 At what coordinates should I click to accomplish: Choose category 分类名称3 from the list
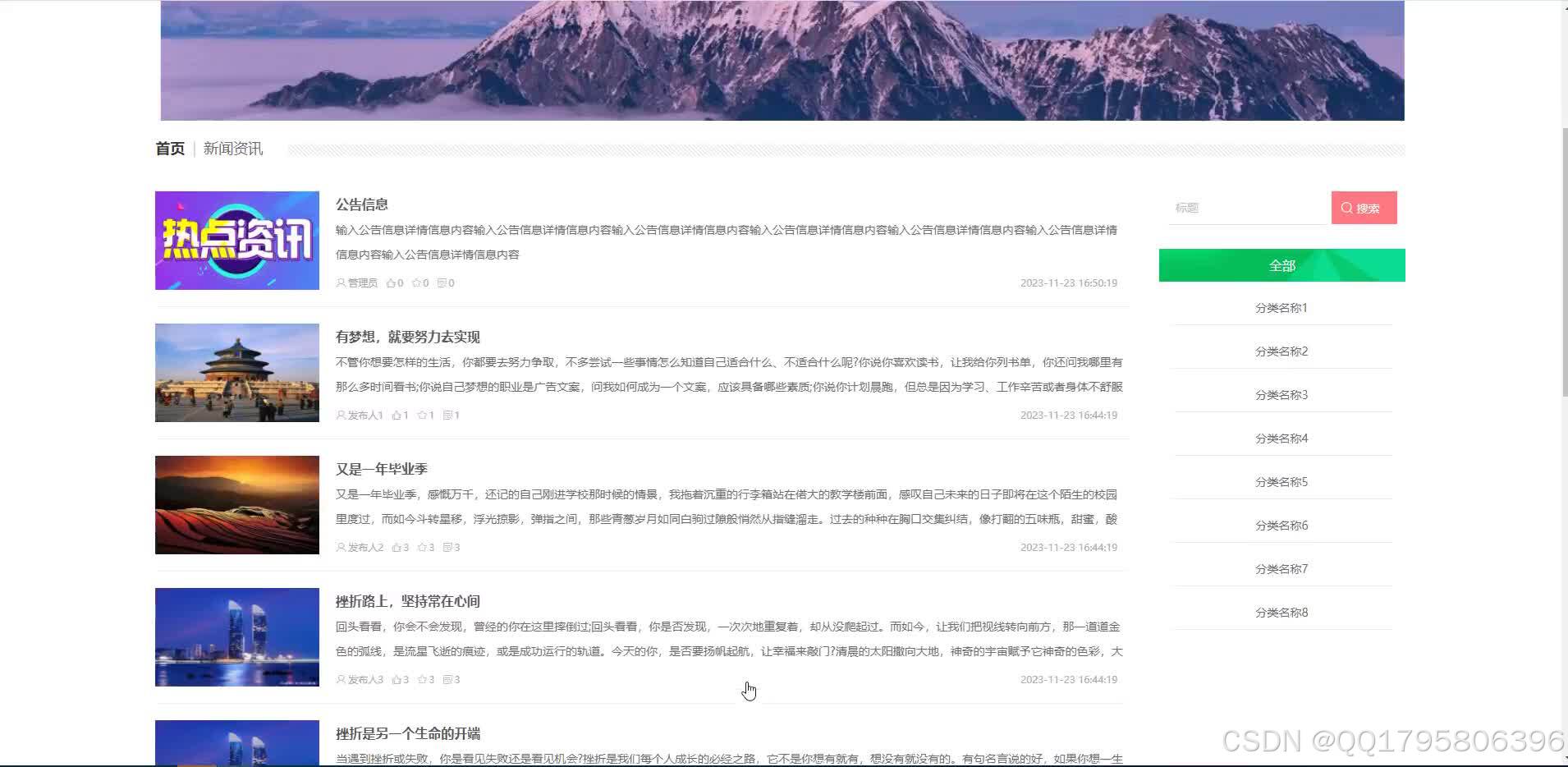click(x=1281, y=394)
